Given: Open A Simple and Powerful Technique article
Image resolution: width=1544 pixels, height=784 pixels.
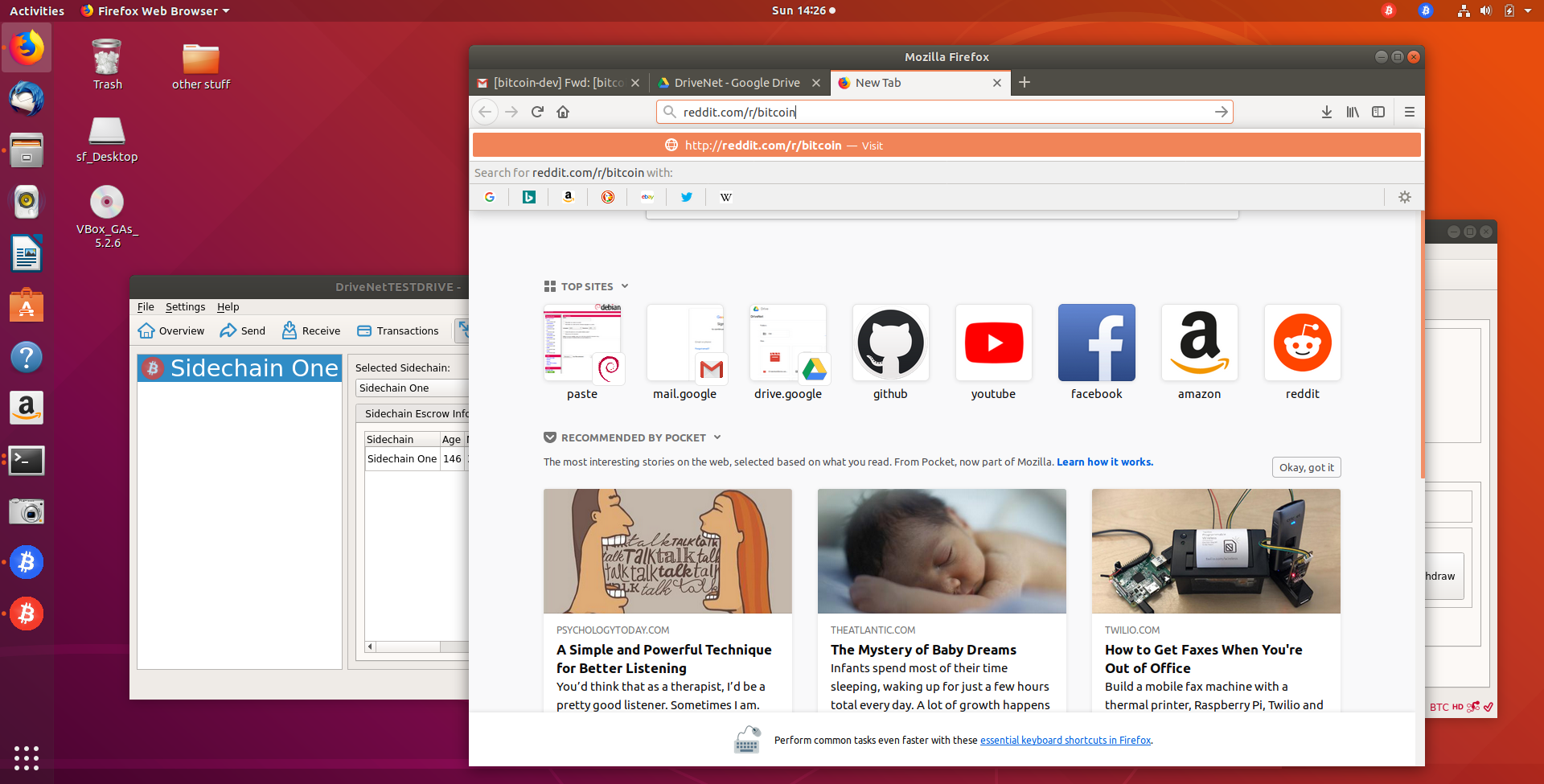Looking at the screenshot, I should [x=667, y=599].
